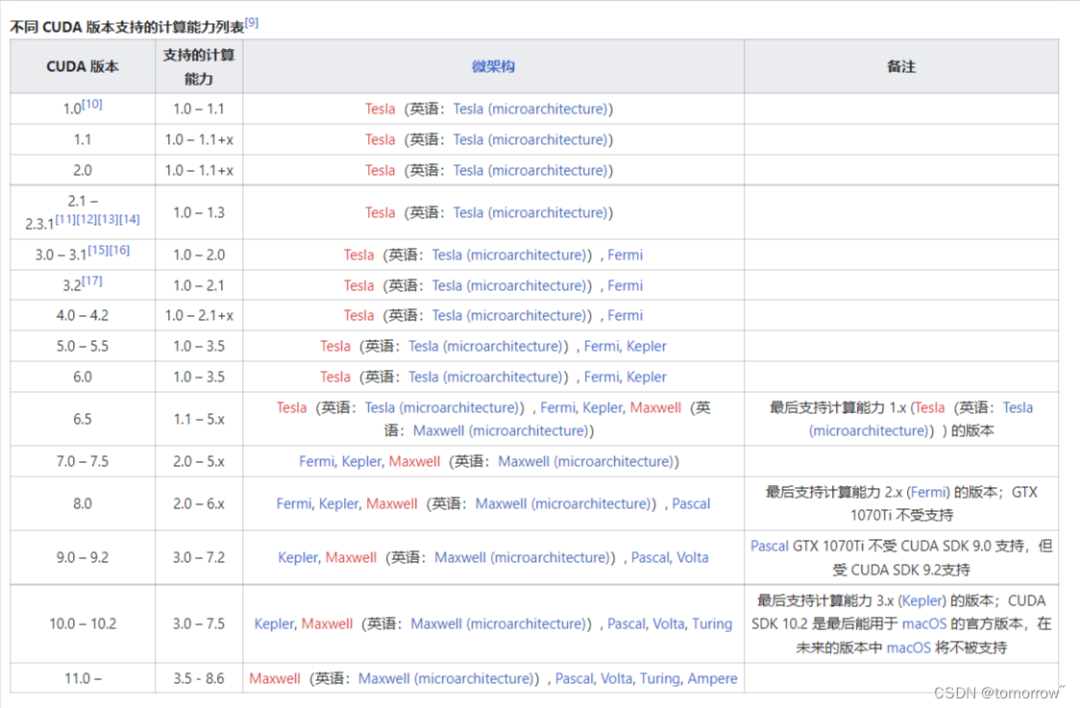
Task: Click the Maxwell link in the 7.0–7.5 row
Action: pyautogui.click(x=415, y=461)
